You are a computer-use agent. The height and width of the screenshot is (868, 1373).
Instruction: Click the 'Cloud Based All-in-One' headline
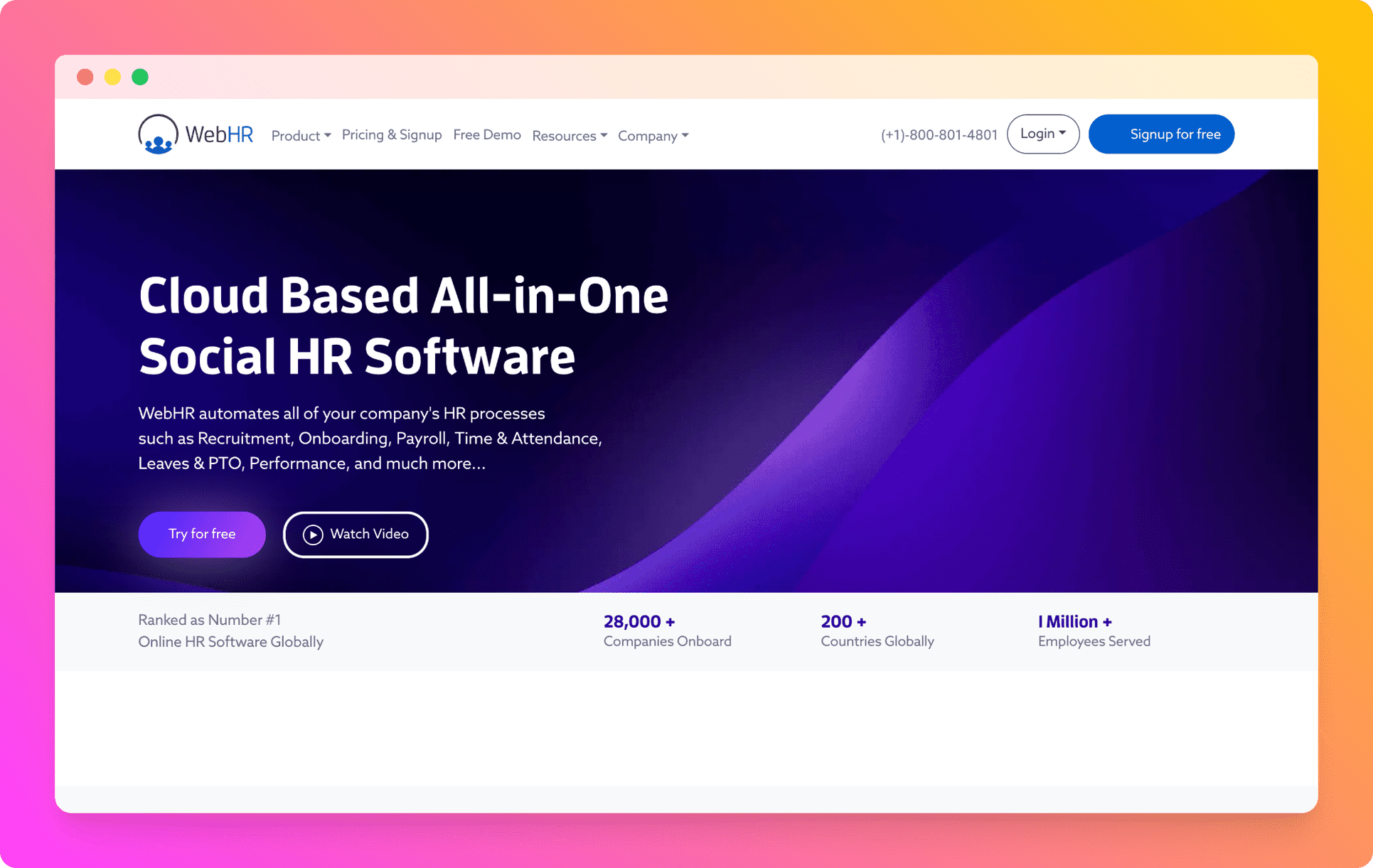403,296
